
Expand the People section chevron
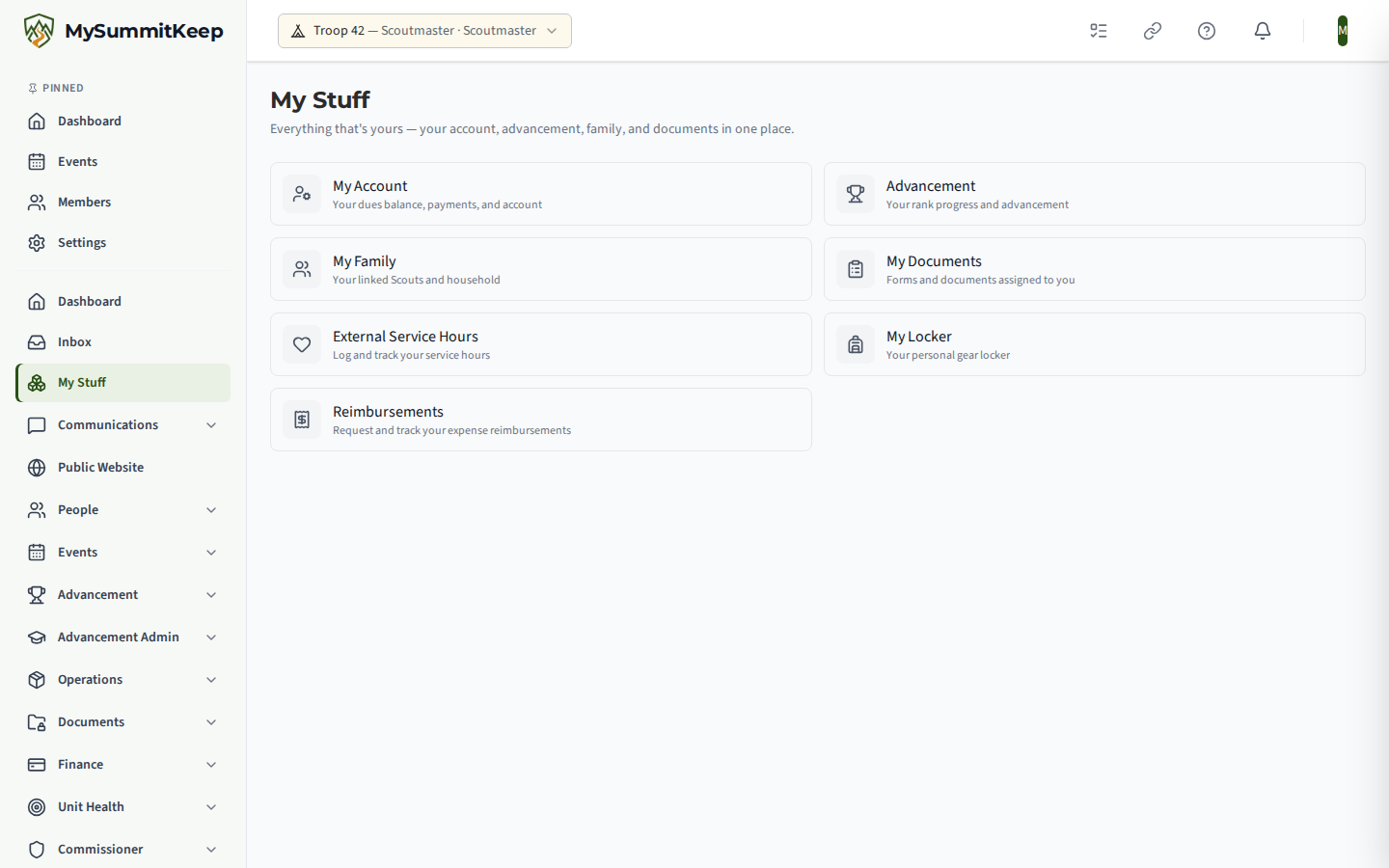click(211, 510)
